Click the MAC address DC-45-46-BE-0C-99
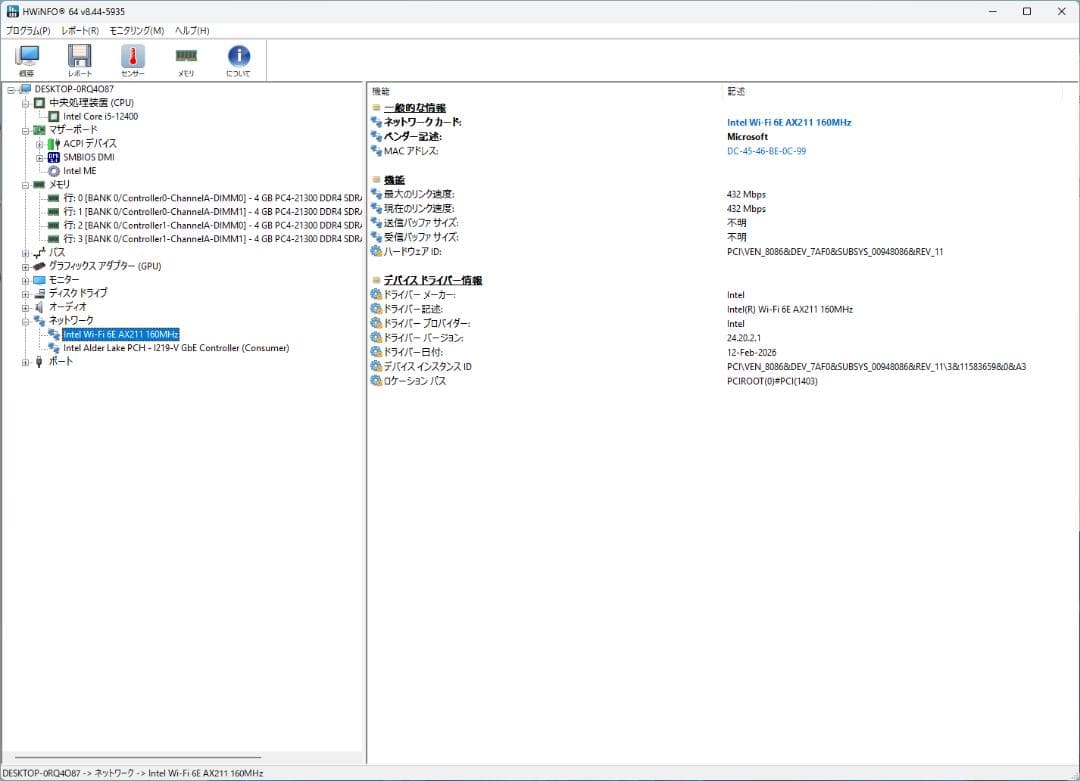This screenshot has height=781, width=1080. pyautogui.click(x=767, y=151)
